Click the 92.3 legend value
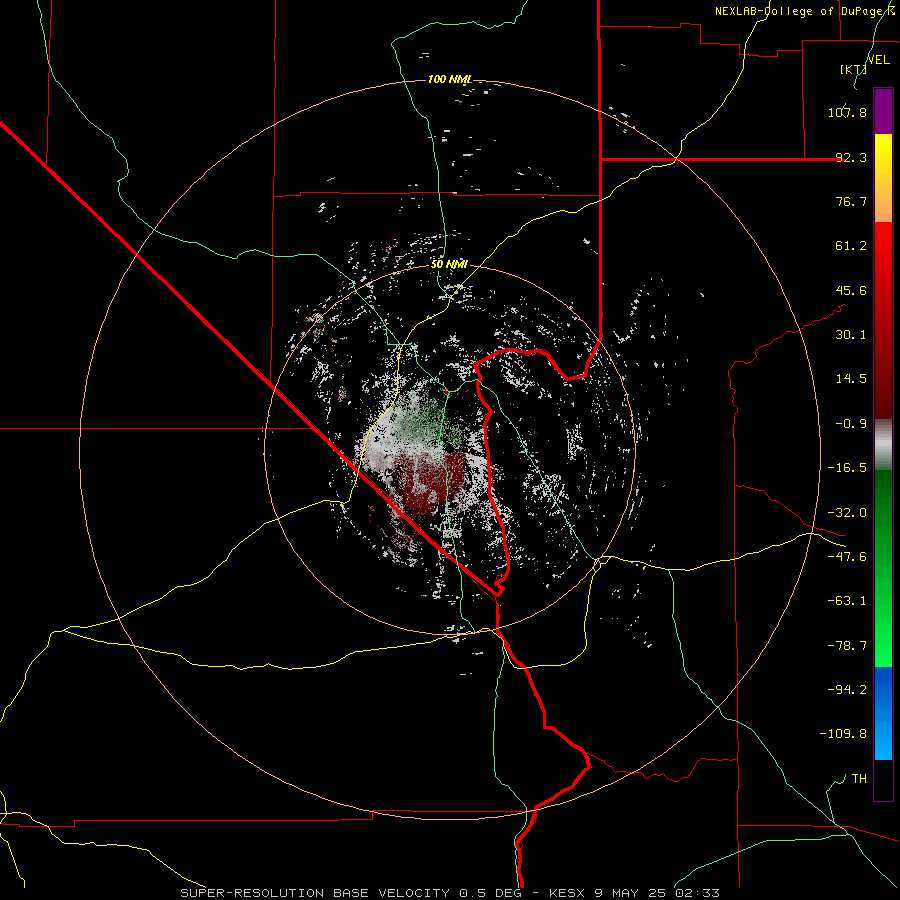900x900 pixels. point(851,157)
